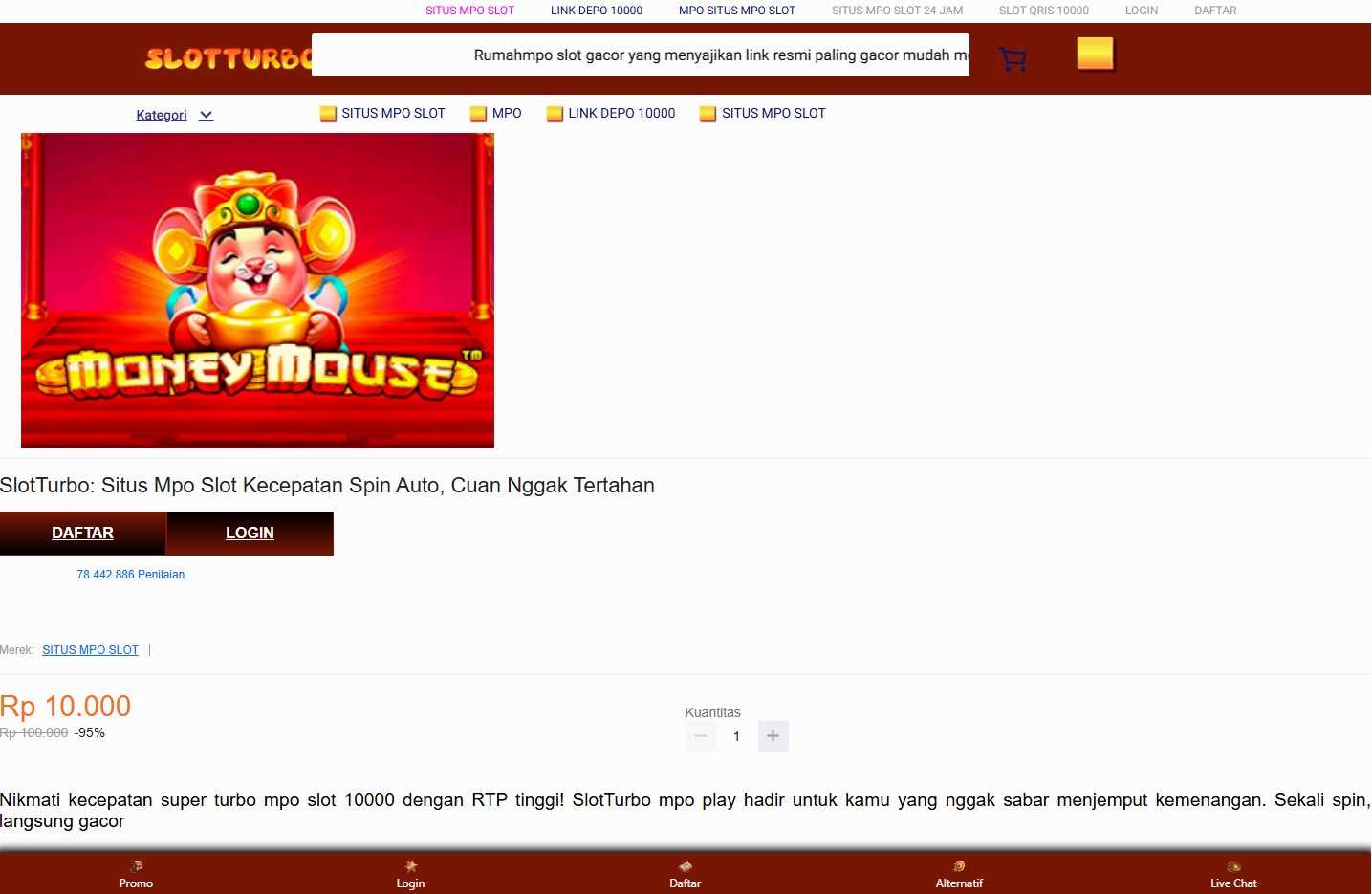This screenshot has height=894, width=1372.
Task: Decrease quantity with minus button
Action: 700,736
